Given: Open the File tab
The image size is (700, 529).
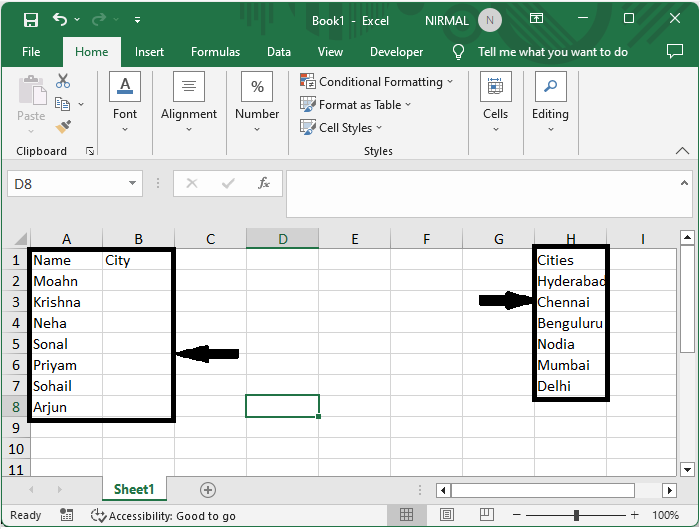Looking at the screenshot, I should coord(31,52).
